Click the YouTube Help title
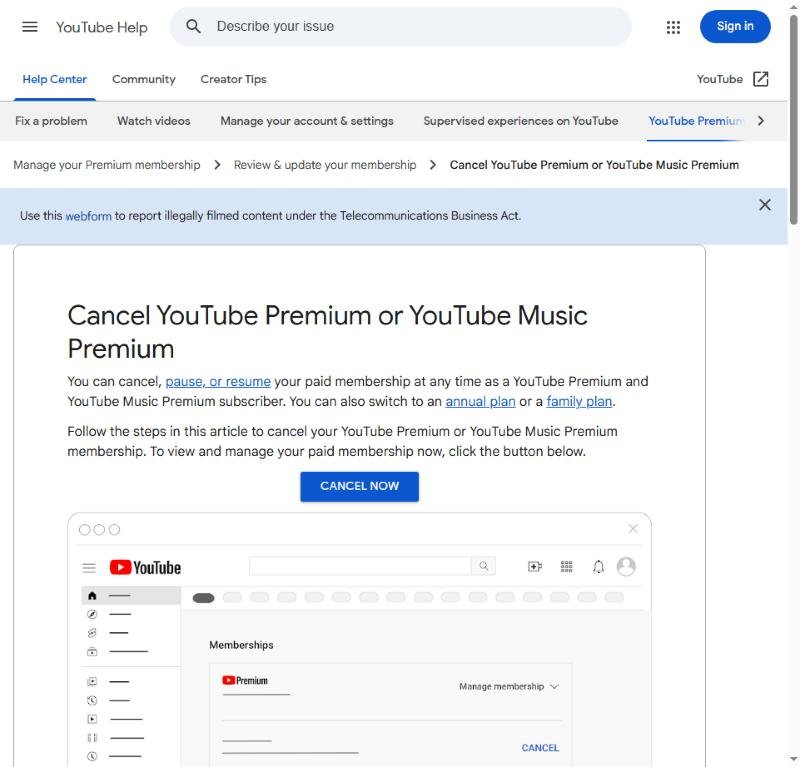 [102, 27]
